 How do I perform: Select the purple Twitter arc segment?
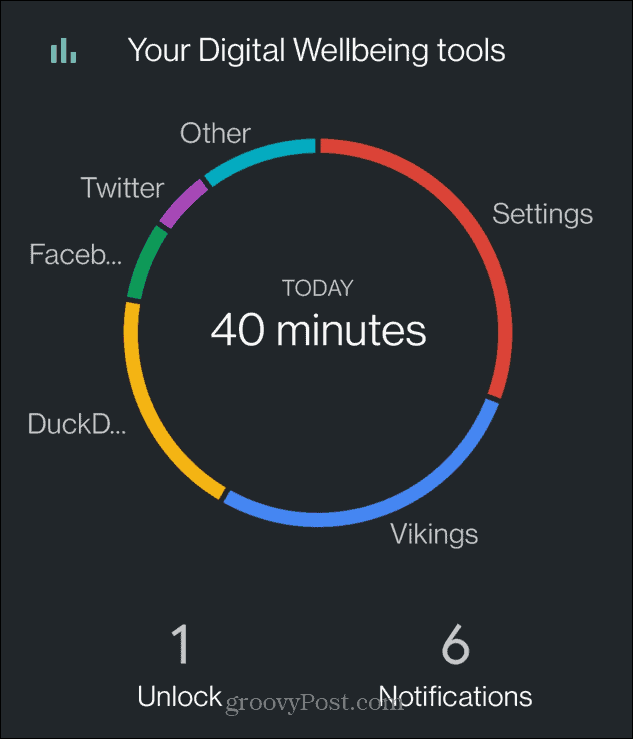(x=182, y=204)
